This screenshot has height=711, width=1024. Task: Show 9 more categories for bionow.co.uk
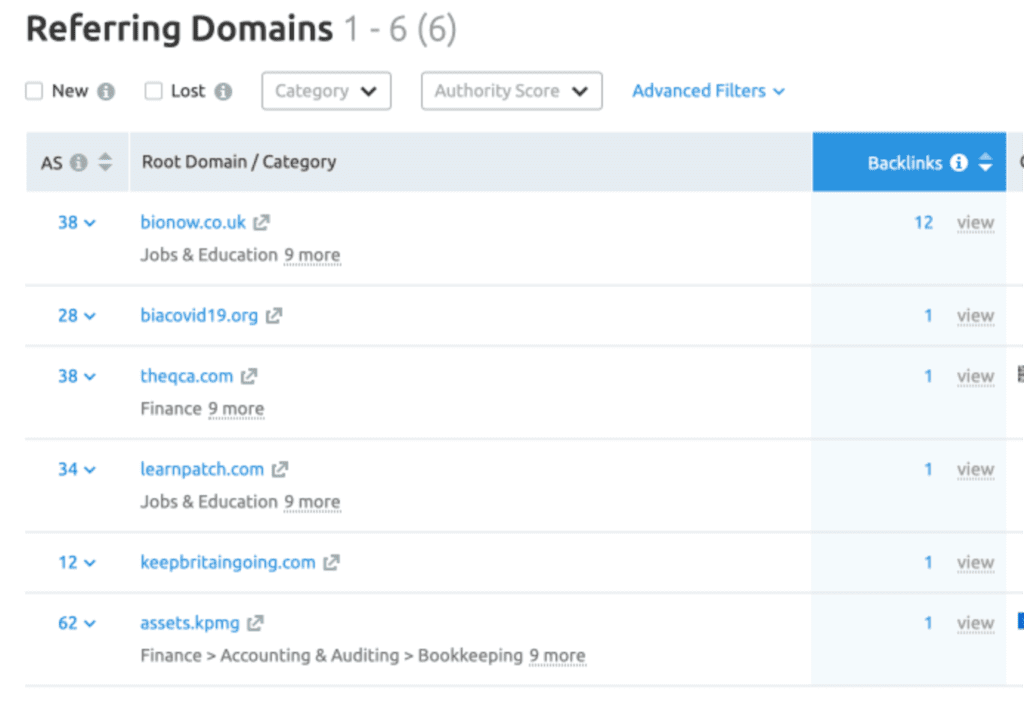pos(312,255)
